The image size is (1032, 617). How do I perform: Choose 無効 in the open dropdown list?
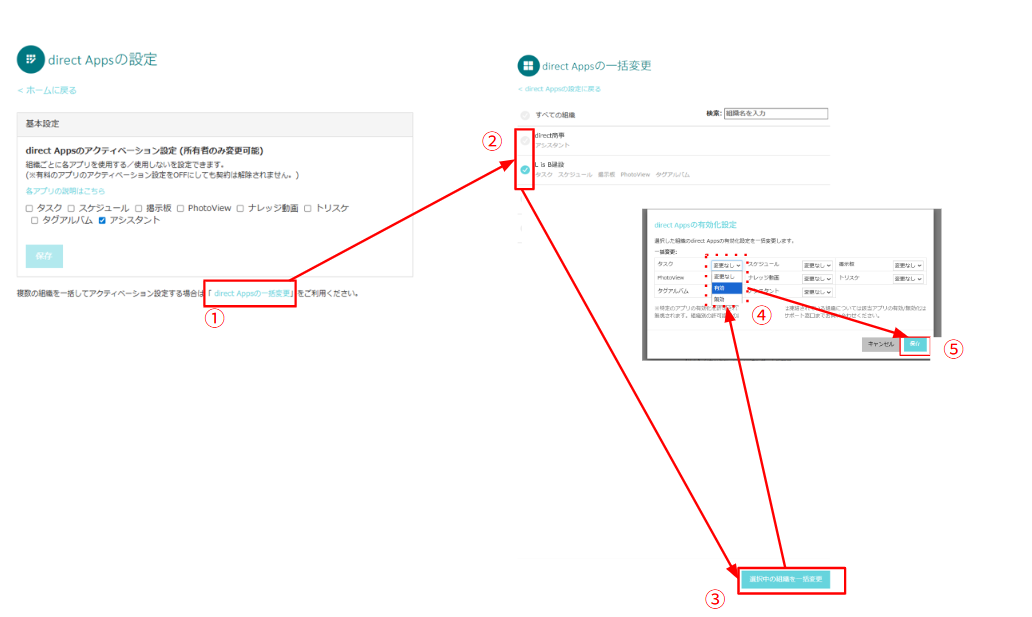[727, 299]
